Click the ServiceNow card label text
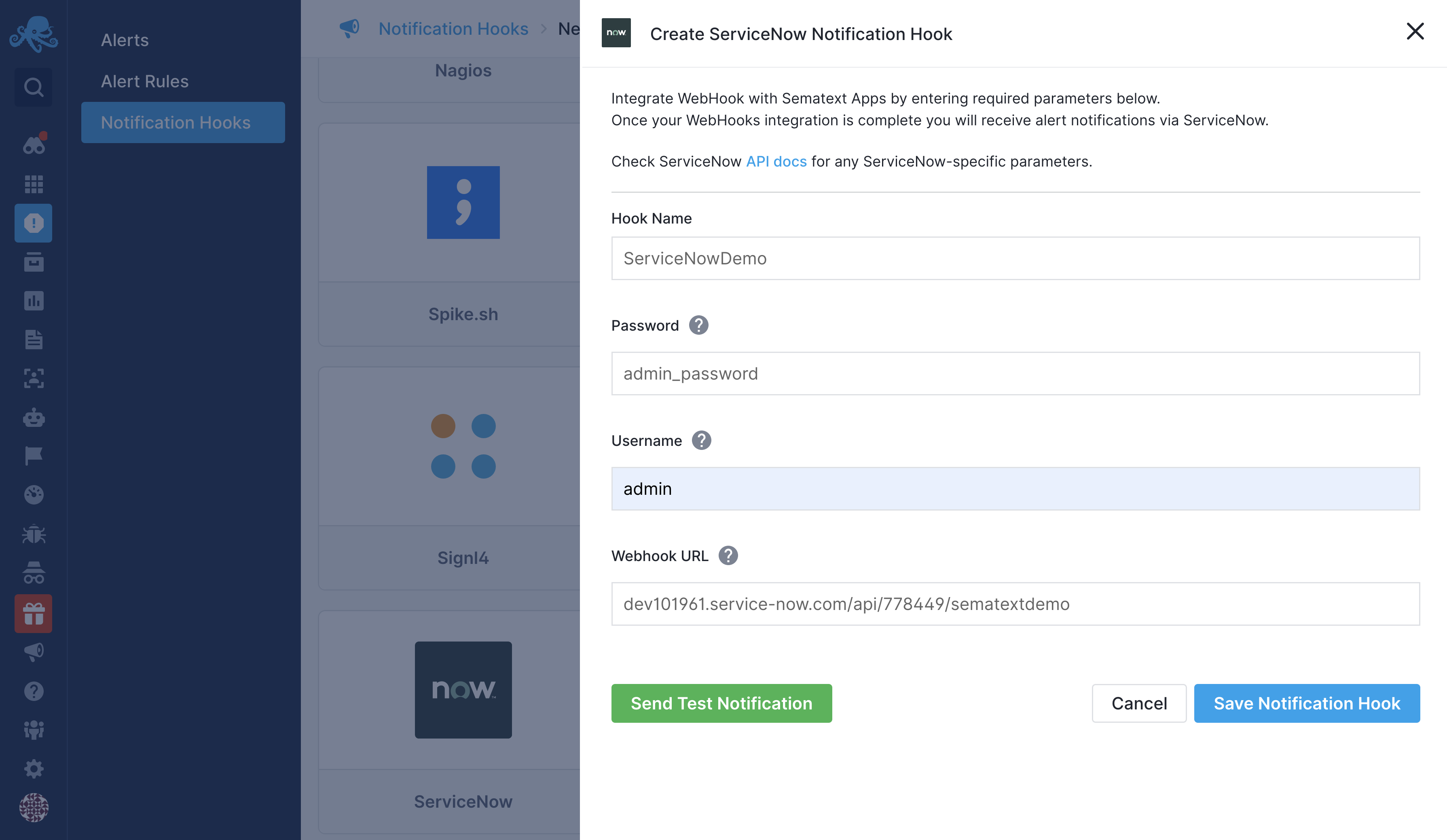This screenshot has width=1447, height=840. pos(463,802)
